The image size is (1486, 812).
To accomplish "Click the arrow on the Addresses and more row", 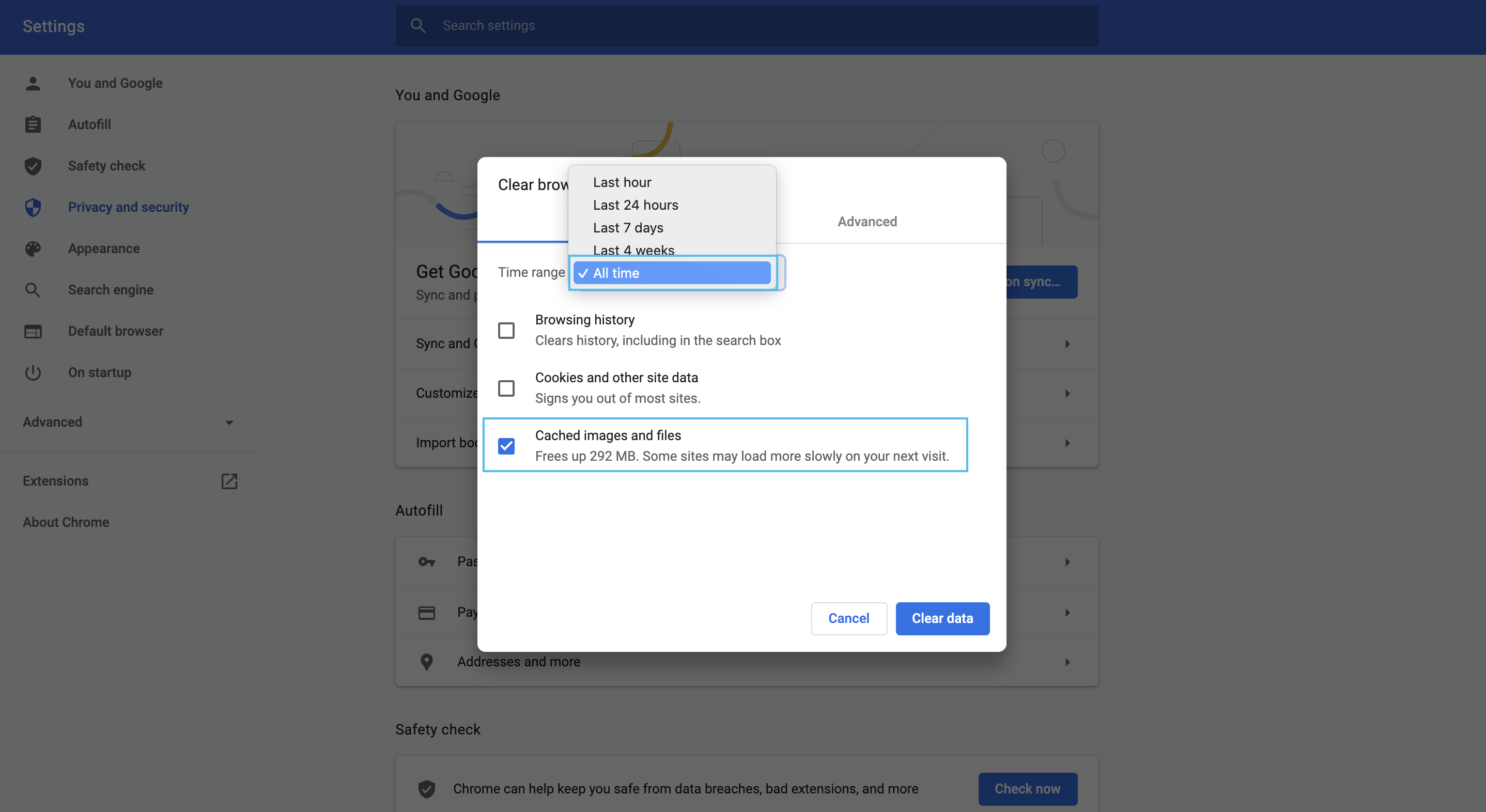I will click(x=1067, y=662).
